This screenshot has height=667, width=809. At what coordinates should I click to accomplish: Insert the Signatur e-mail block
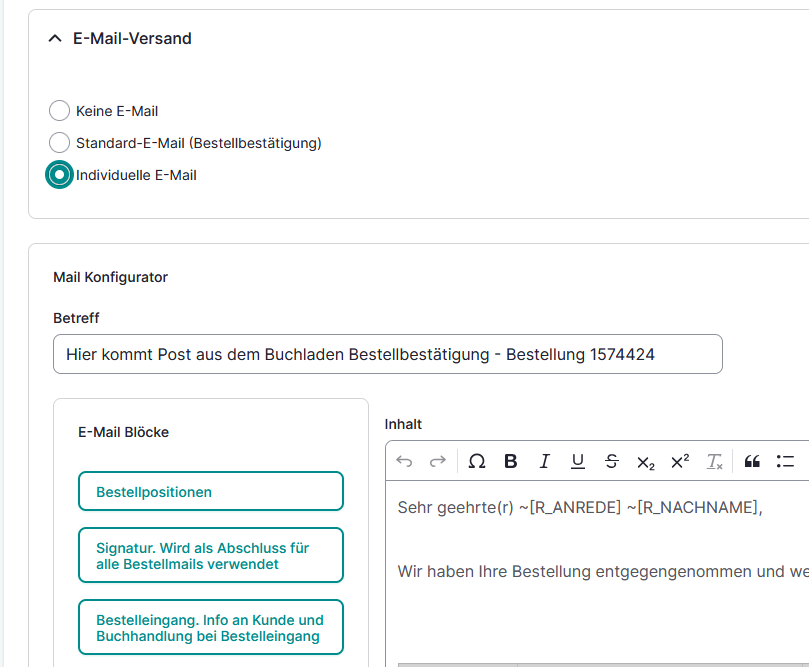pyautogui.click(x=211, y=555)
